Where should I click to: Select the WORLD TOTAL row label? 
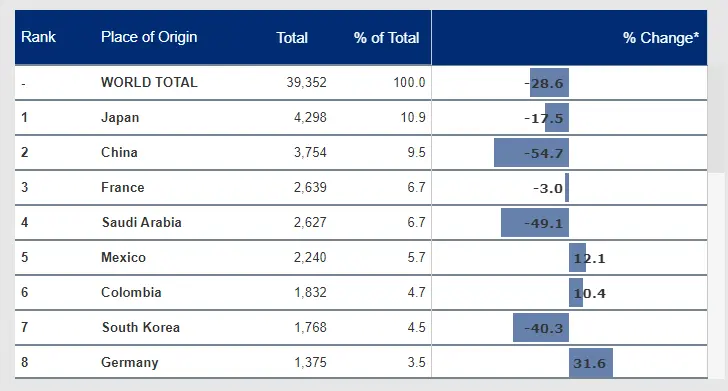(x=149, y=82)
